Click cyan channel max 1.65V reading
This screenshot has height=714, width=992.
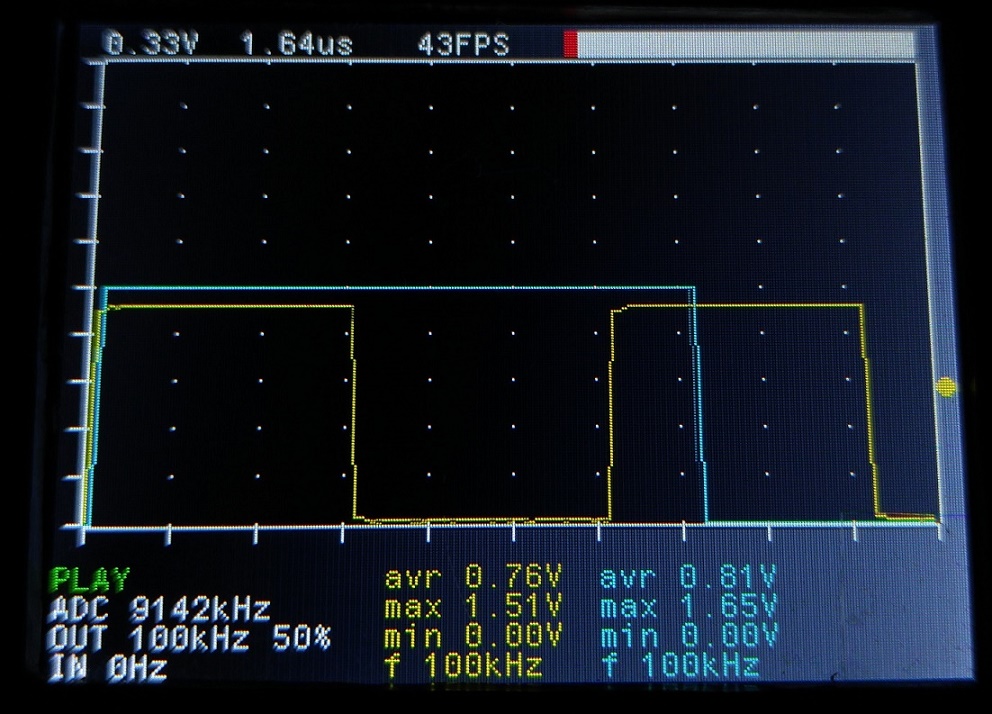[x=688, y=607]
